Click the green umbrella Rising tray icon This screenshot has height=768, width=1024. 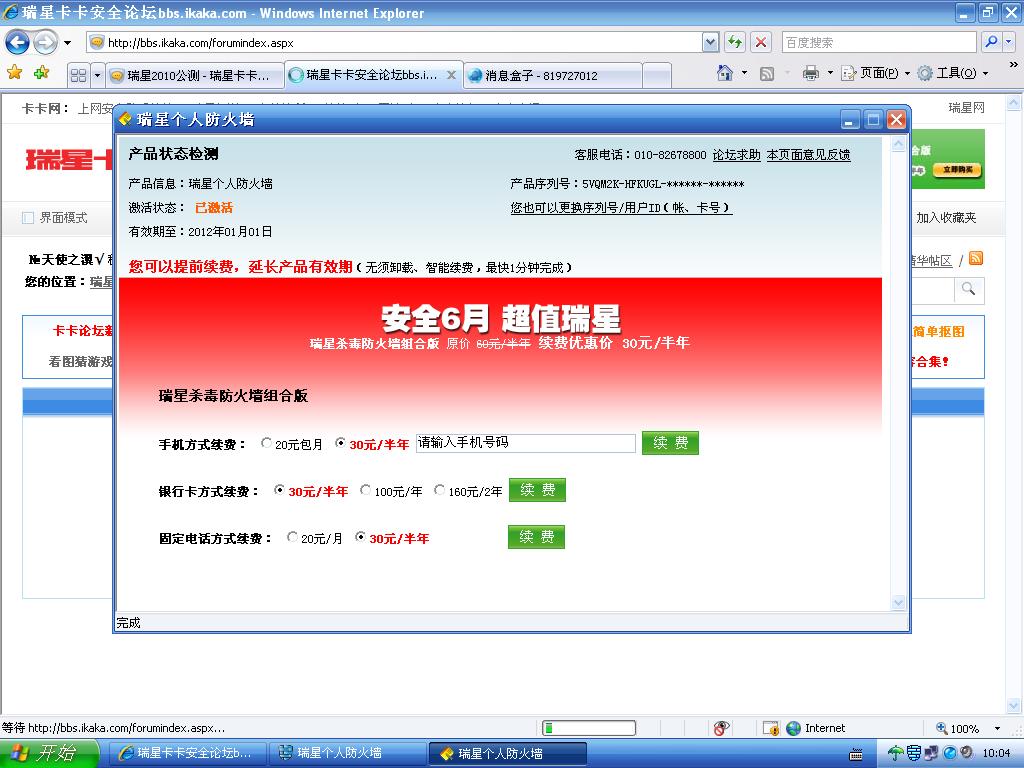895,754
